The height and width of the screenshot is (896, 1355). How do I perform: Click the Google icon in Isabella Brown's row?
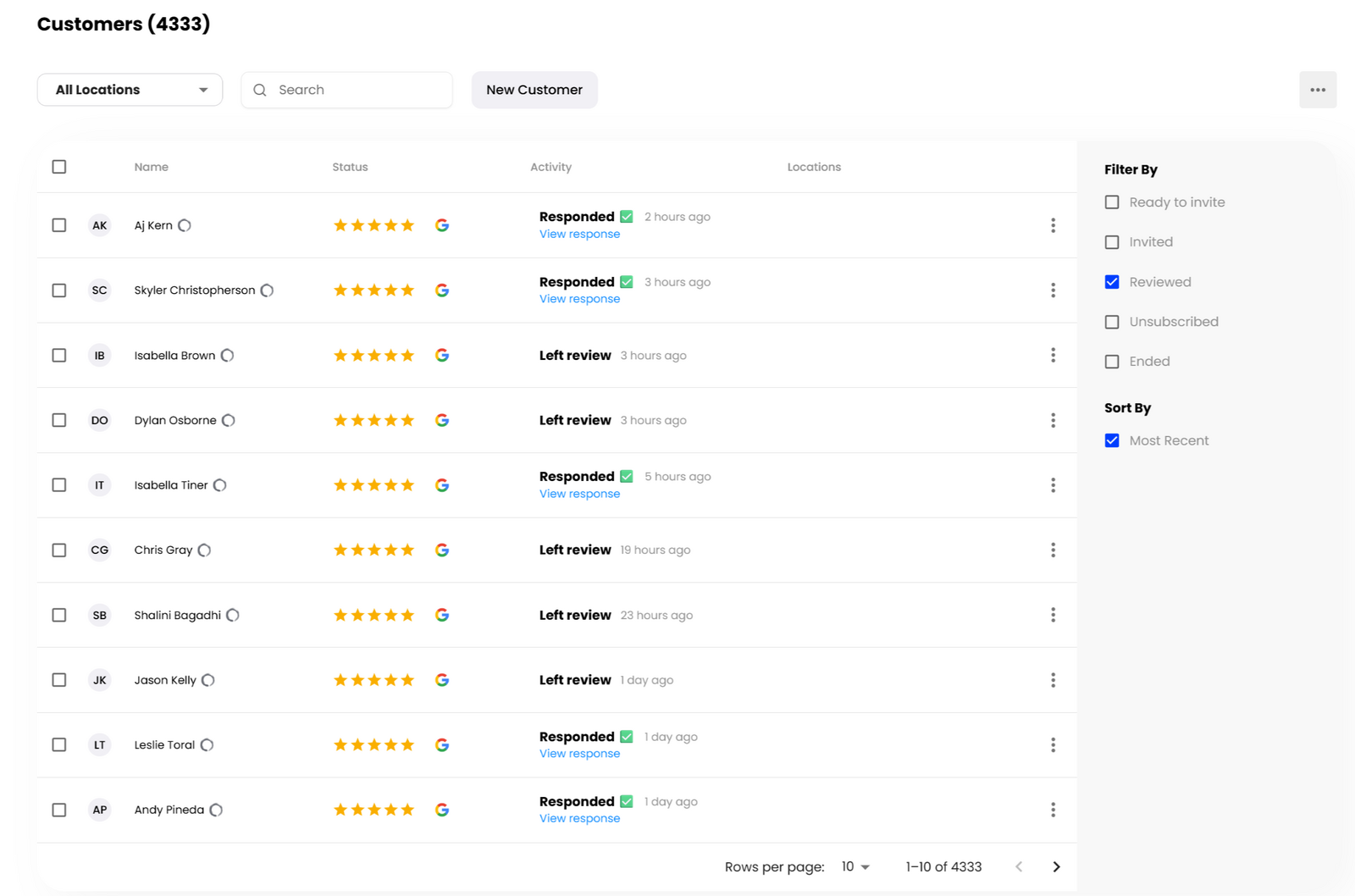click(x=442, y=356)
